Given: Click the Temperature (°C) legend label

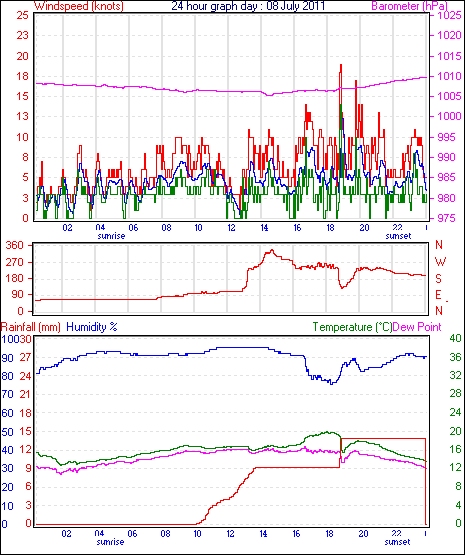Looking at the screenshot, I should pos(352,327).
